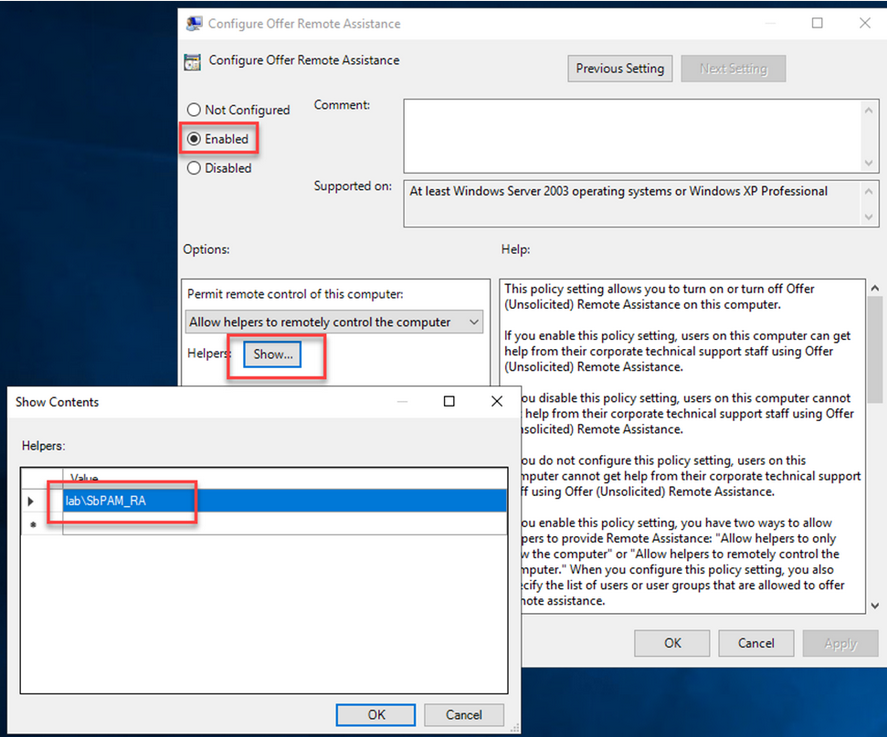Click the Show... helpers button
The height and width of the screenshot is (737, 887).
click(x=273, y=354)
